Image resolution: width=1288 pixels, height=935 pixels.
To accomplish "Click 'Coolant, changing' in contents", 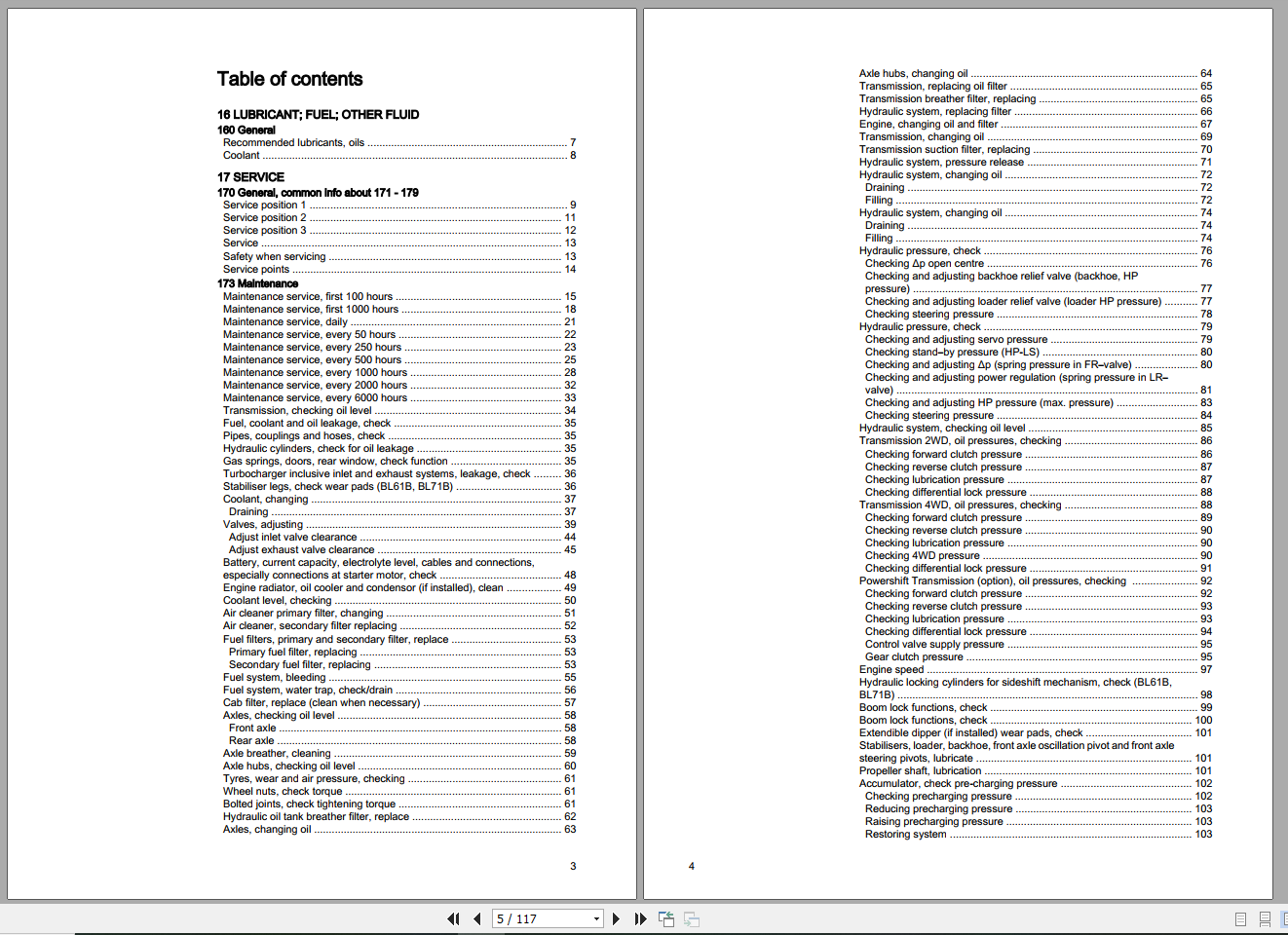I will 399,499.
